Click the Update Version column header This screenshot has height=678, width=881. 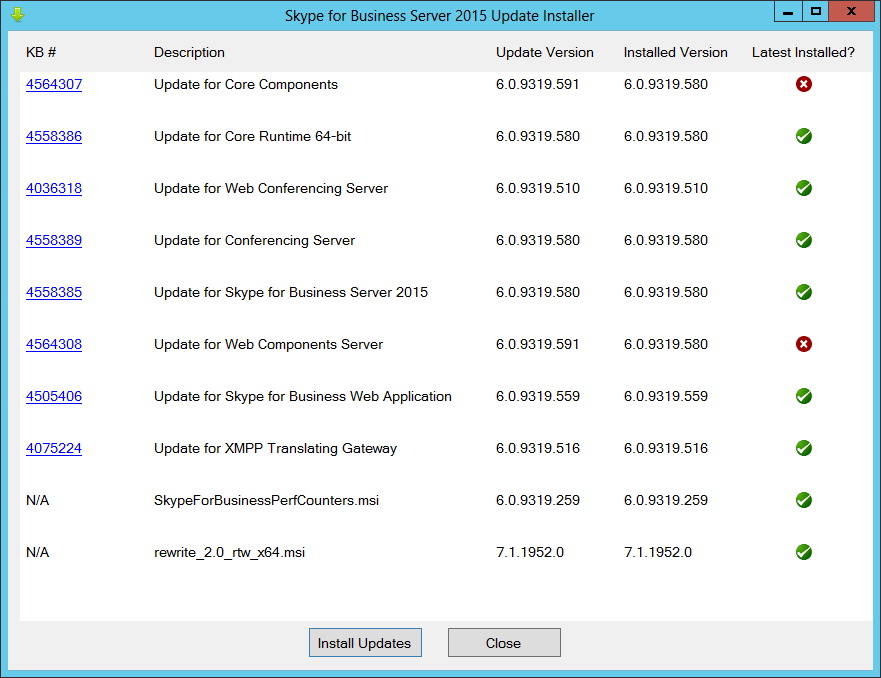click(x=544, y=52)
